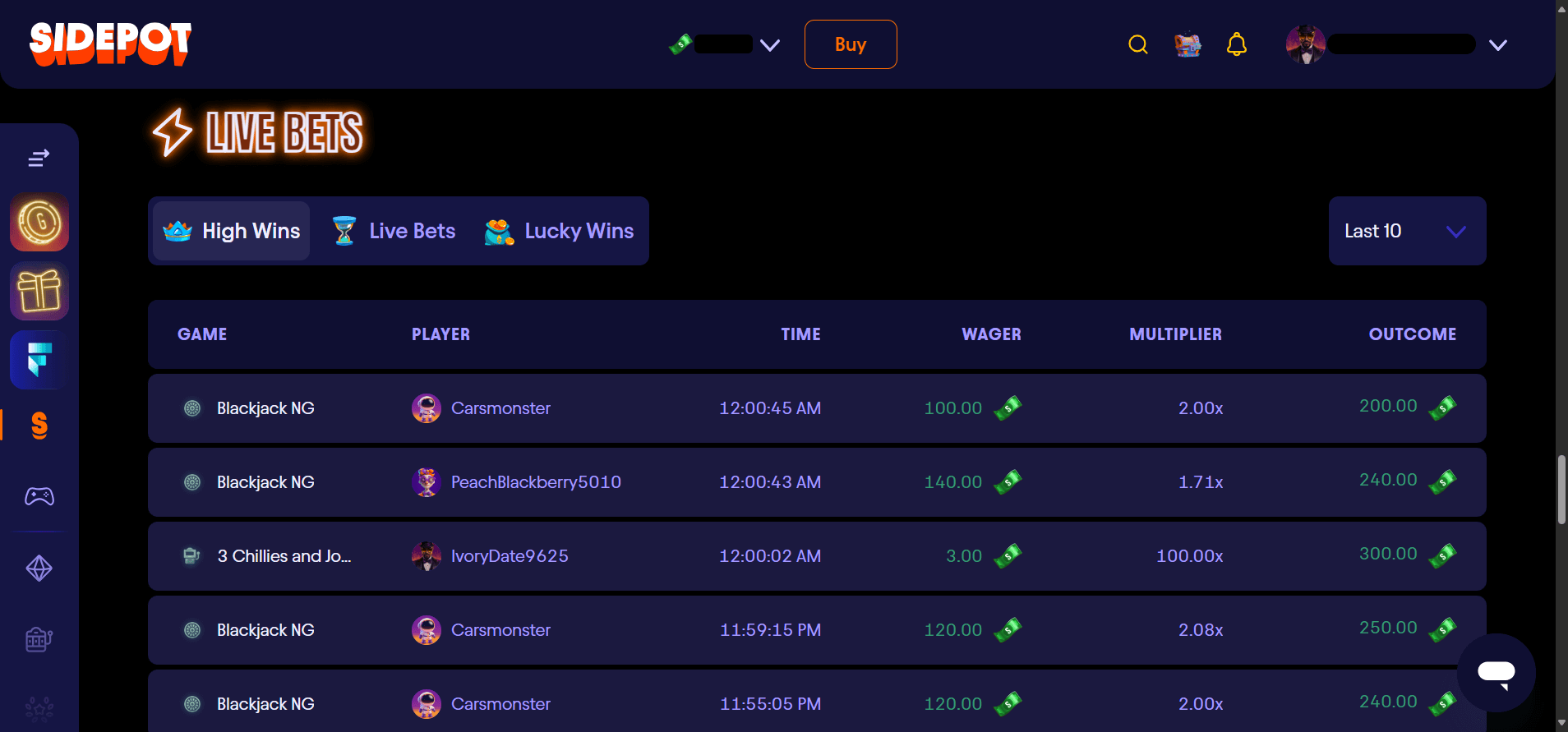Click the Sidepot logo
Viewport: 1568px width, 732px height.
click(x=110, y=44)
